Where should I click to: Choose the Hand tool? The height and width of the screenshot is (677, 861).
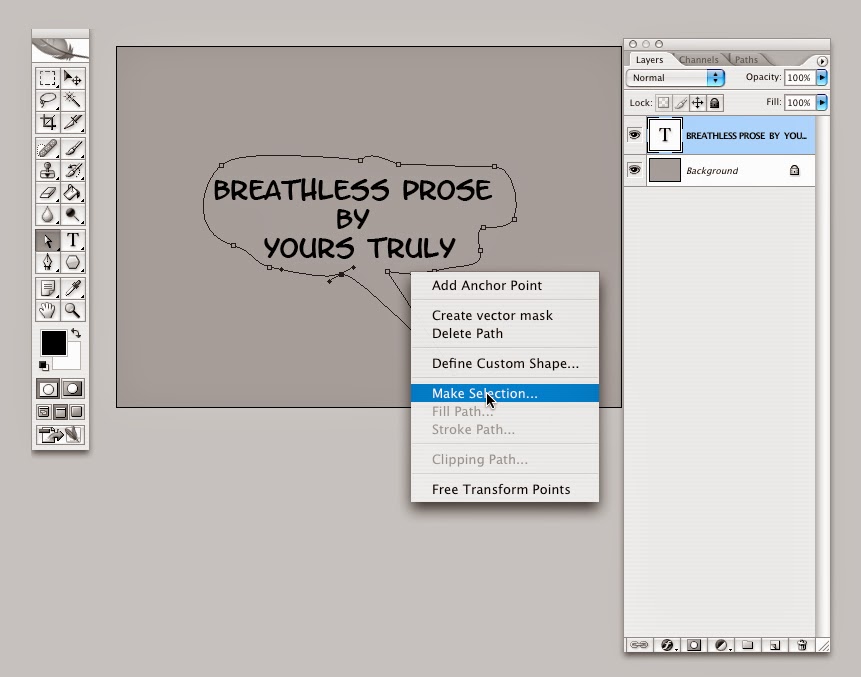point(48,310)
